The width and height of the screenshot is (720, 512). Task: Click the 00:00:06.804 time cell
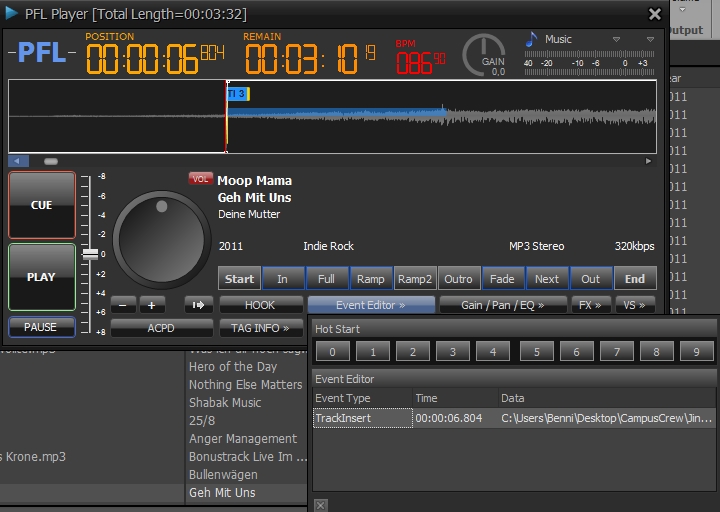pos(456,418)
